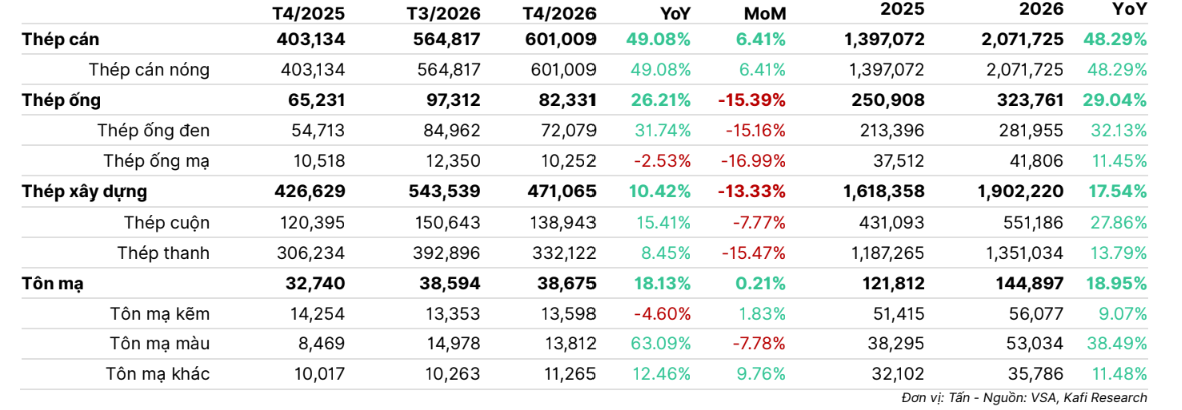Click the MoM column header

(762, 12)
